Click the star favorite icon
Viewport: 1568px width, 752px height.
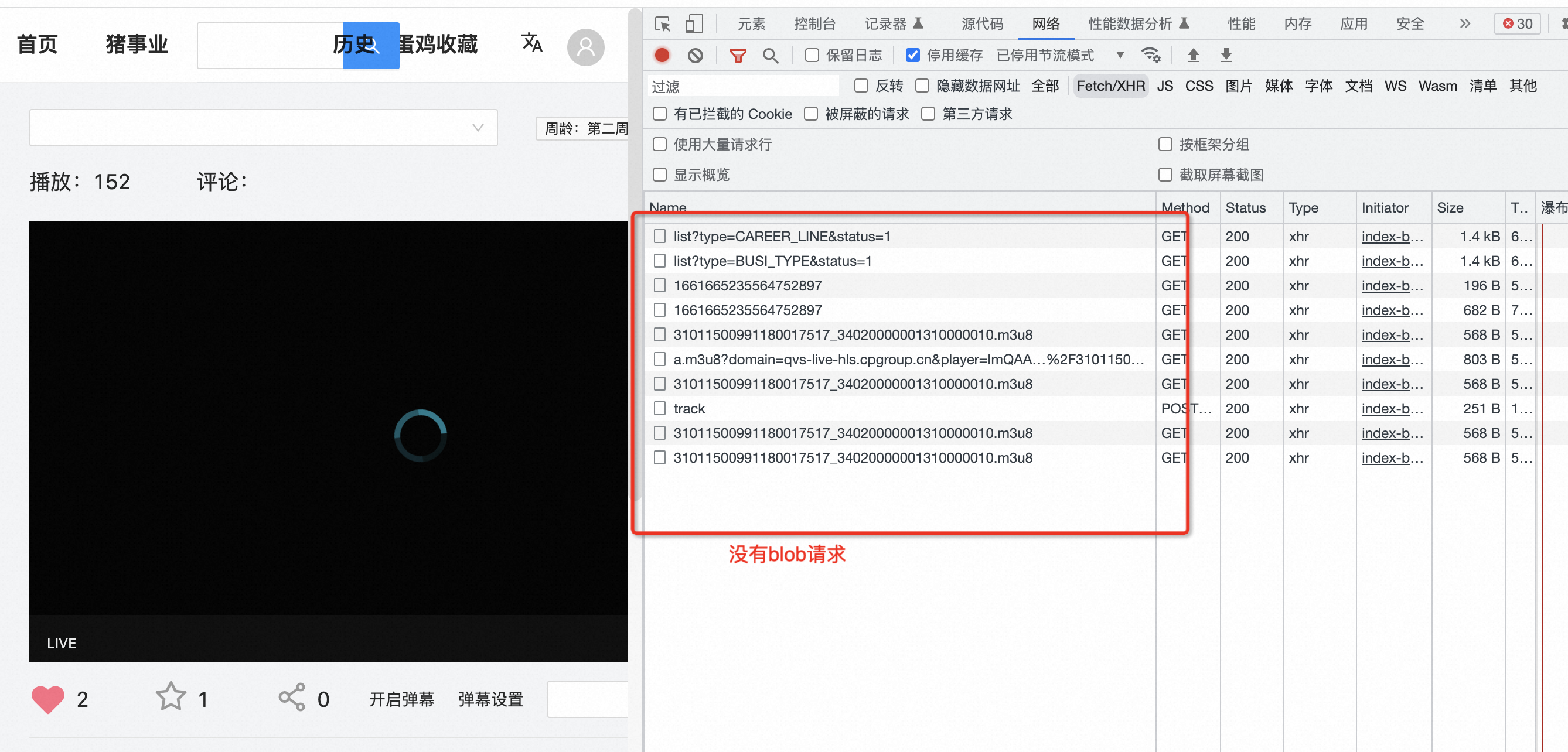tap(171, 698)
